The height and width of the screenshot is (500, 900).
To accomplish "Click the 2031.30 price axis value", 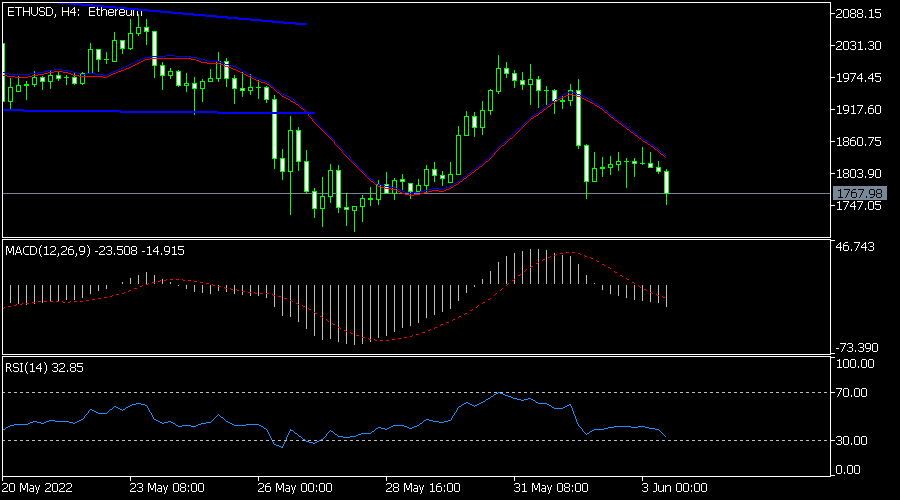I will click(858, 45).
